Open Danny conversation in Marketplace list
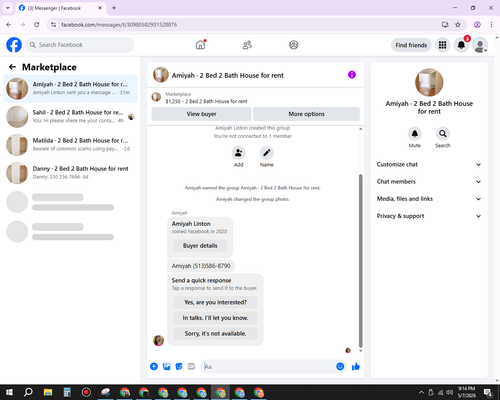500x400 pixels. coord(70,173)
